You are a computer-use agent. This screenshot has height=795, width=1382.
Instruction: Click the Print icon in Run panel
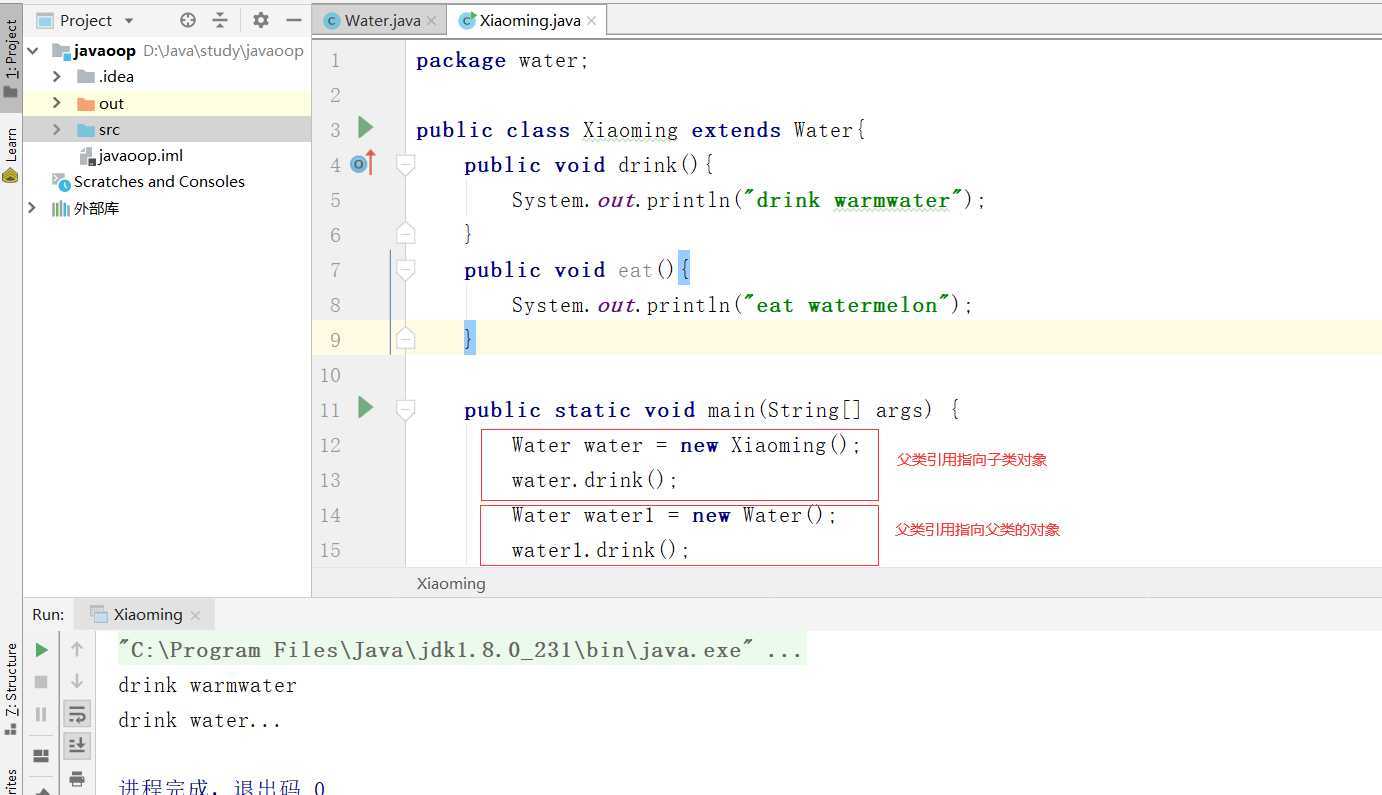pos(77,778)
